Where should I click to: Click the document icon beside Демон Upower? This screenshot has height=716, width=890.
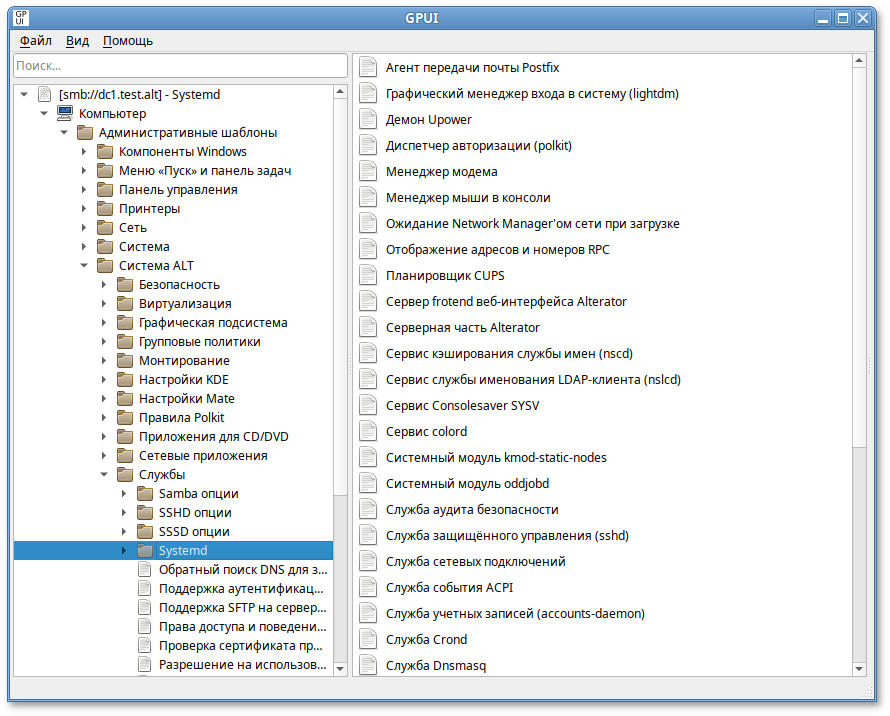point(367,119)
